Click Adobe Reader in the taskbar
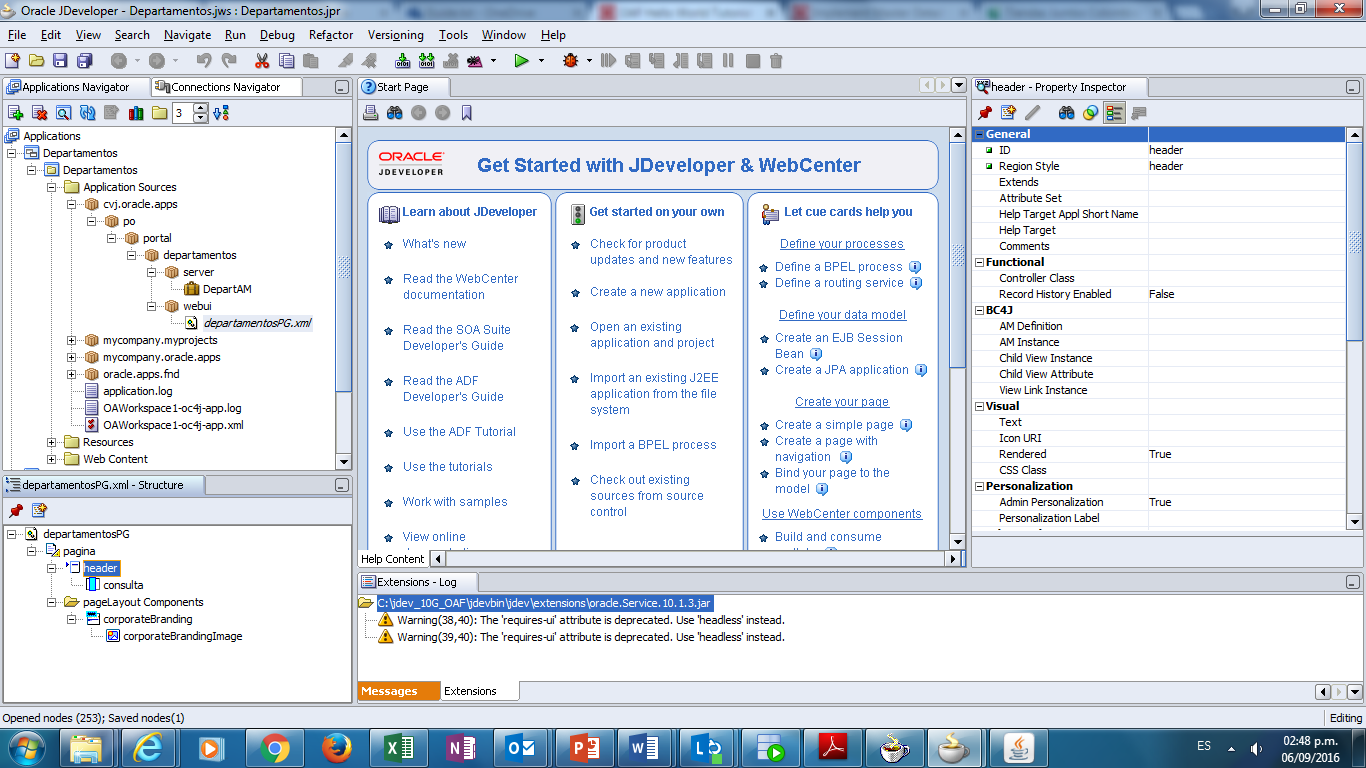The height and width of the screenshot is (768, 1366). [833, 747]
